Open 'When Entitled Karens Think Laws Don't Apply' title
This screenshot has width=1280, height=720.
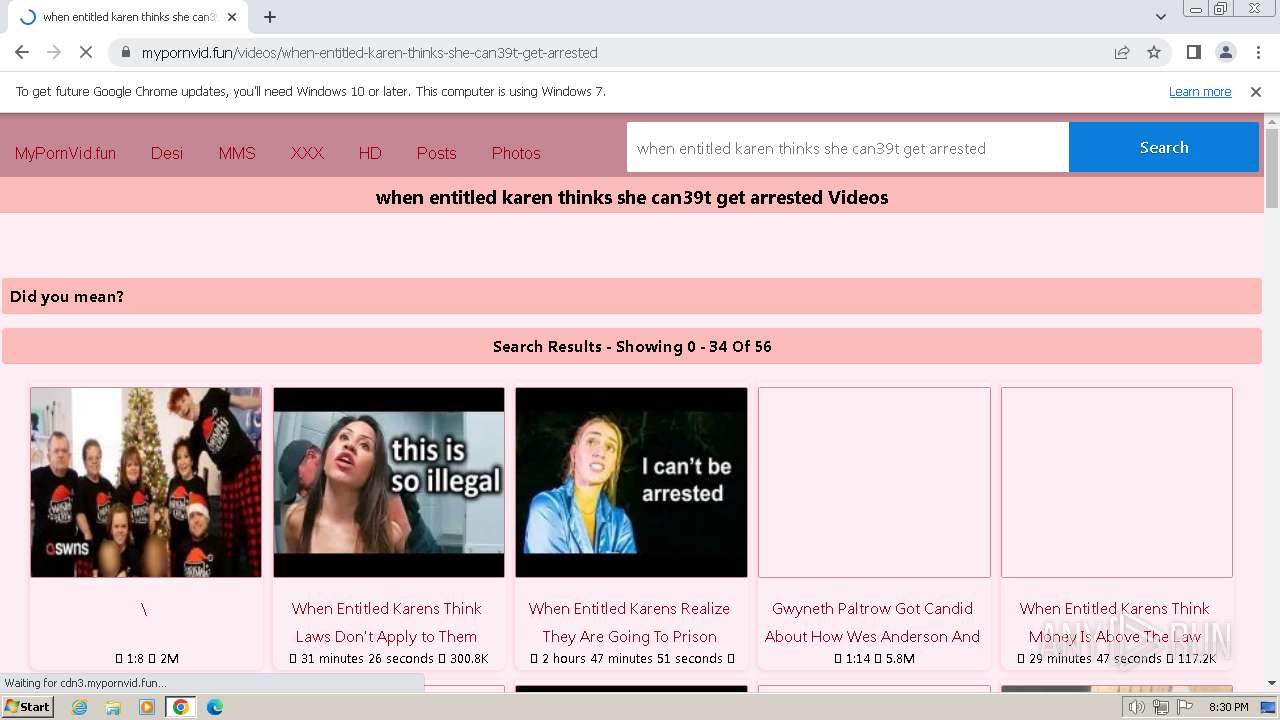point(387,622)
